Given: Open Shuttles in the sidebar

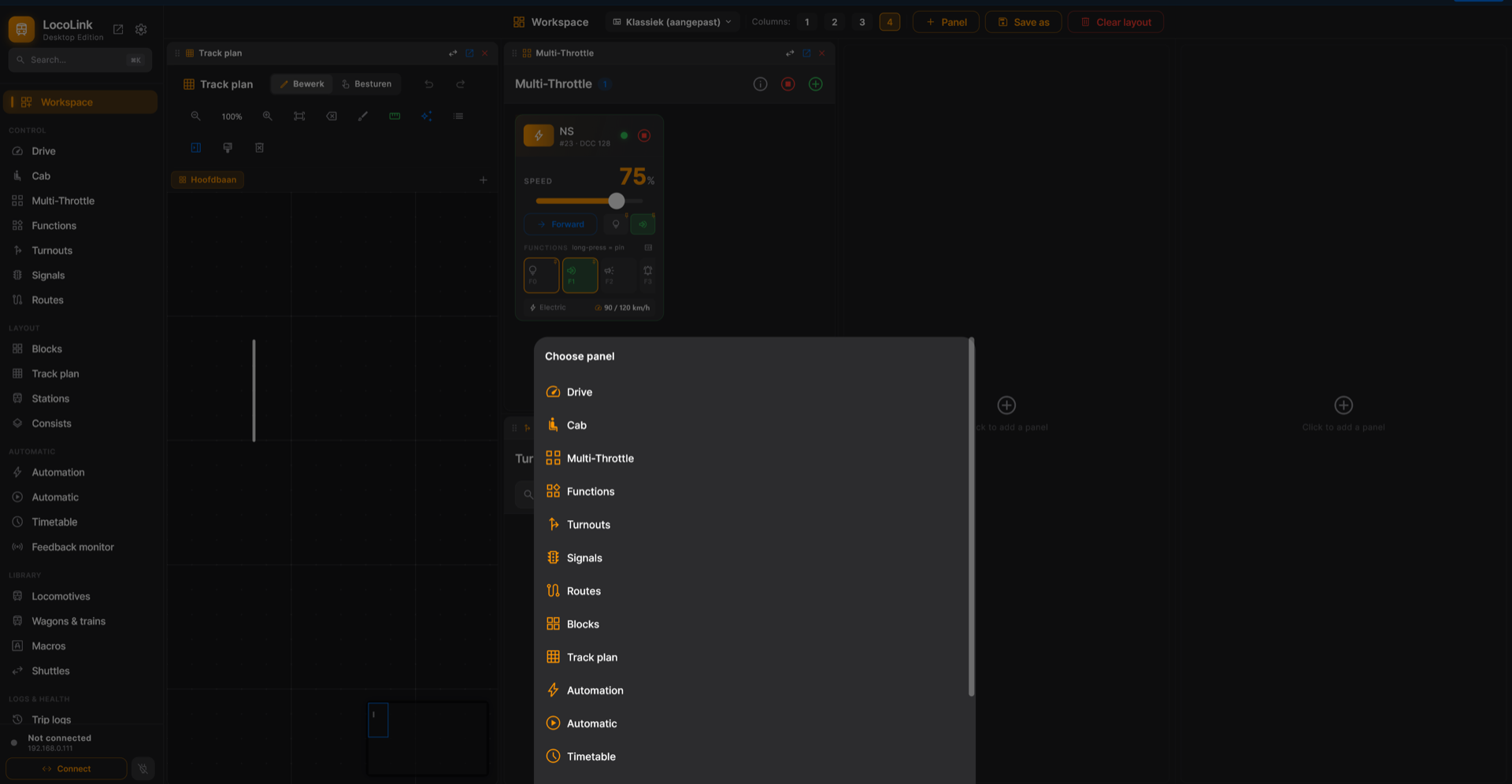Looking at the screenshot, I should 80,671.
